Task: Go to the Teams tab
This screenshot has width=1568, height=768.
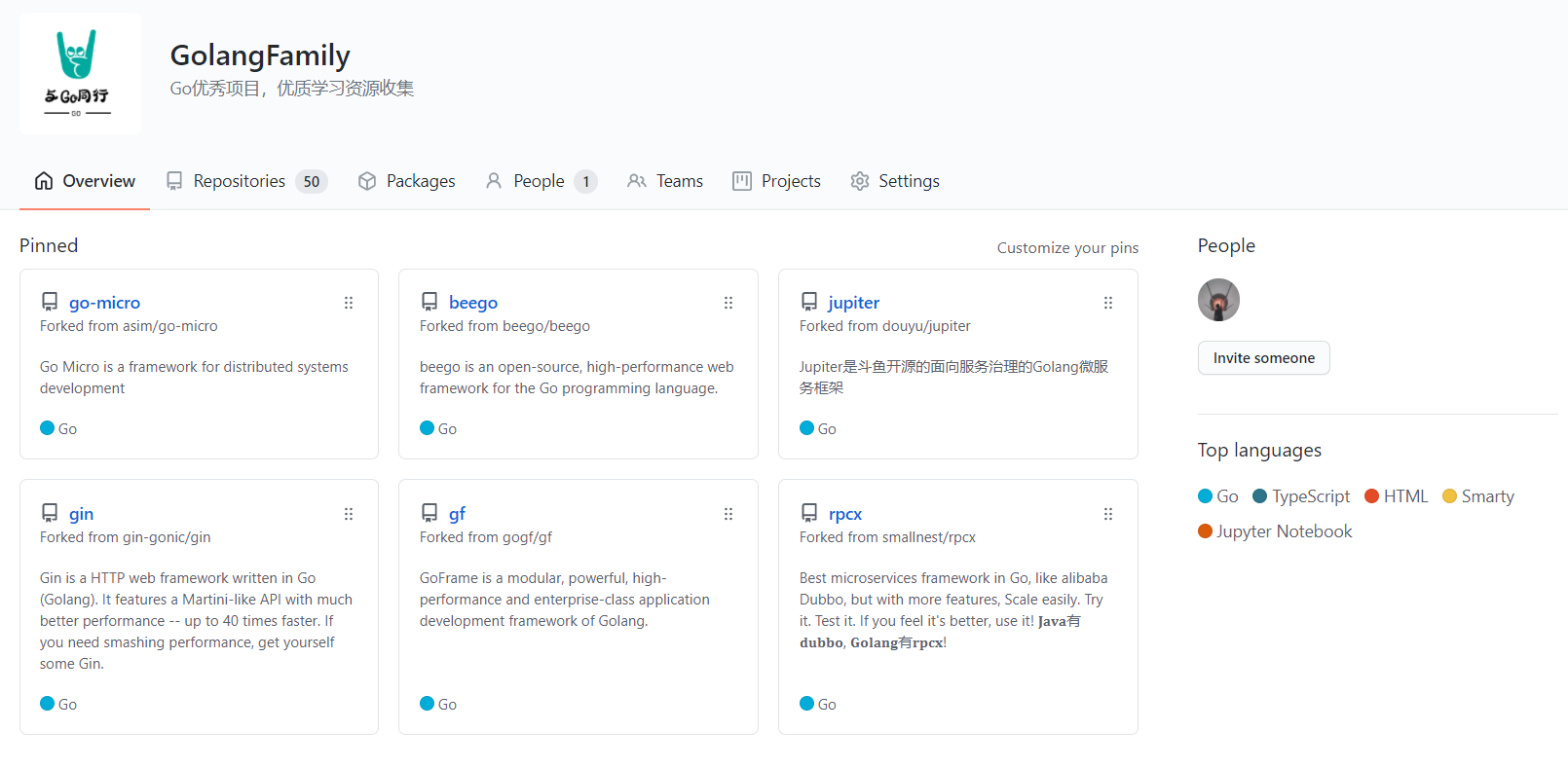Action: [665, 181]
